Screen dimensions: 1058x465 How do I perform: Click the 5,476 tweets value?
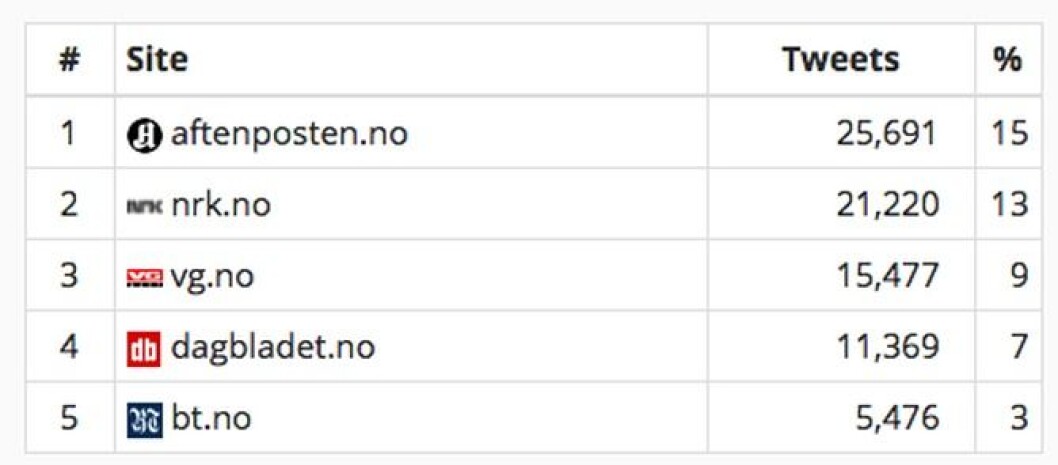pyautogui.click(x=897, y=418)
